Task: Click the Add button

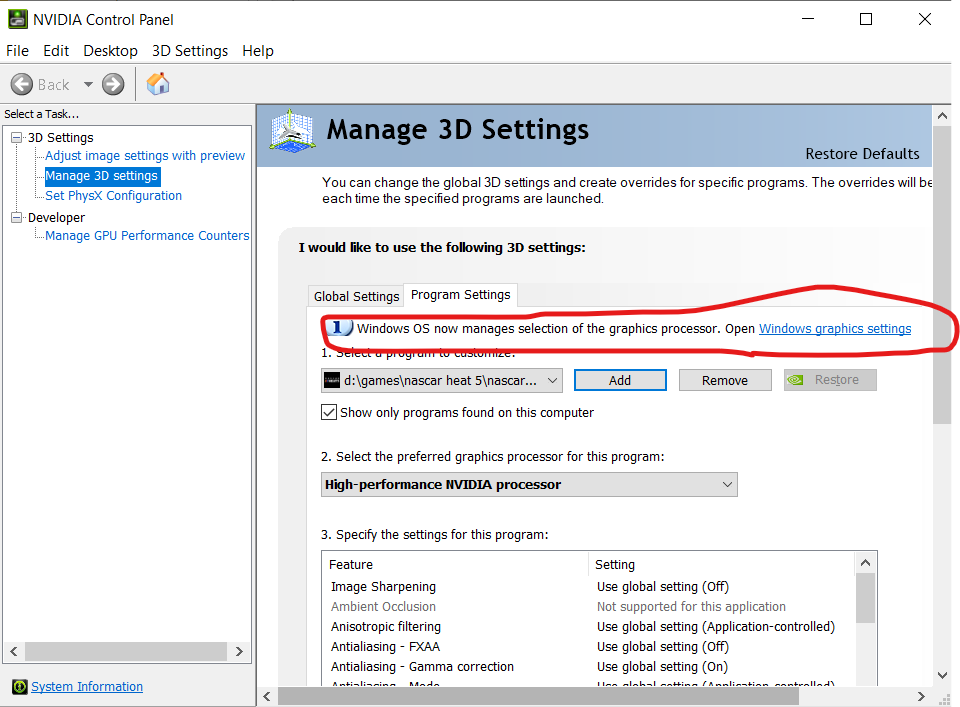Action: click(x=620, y=380)
